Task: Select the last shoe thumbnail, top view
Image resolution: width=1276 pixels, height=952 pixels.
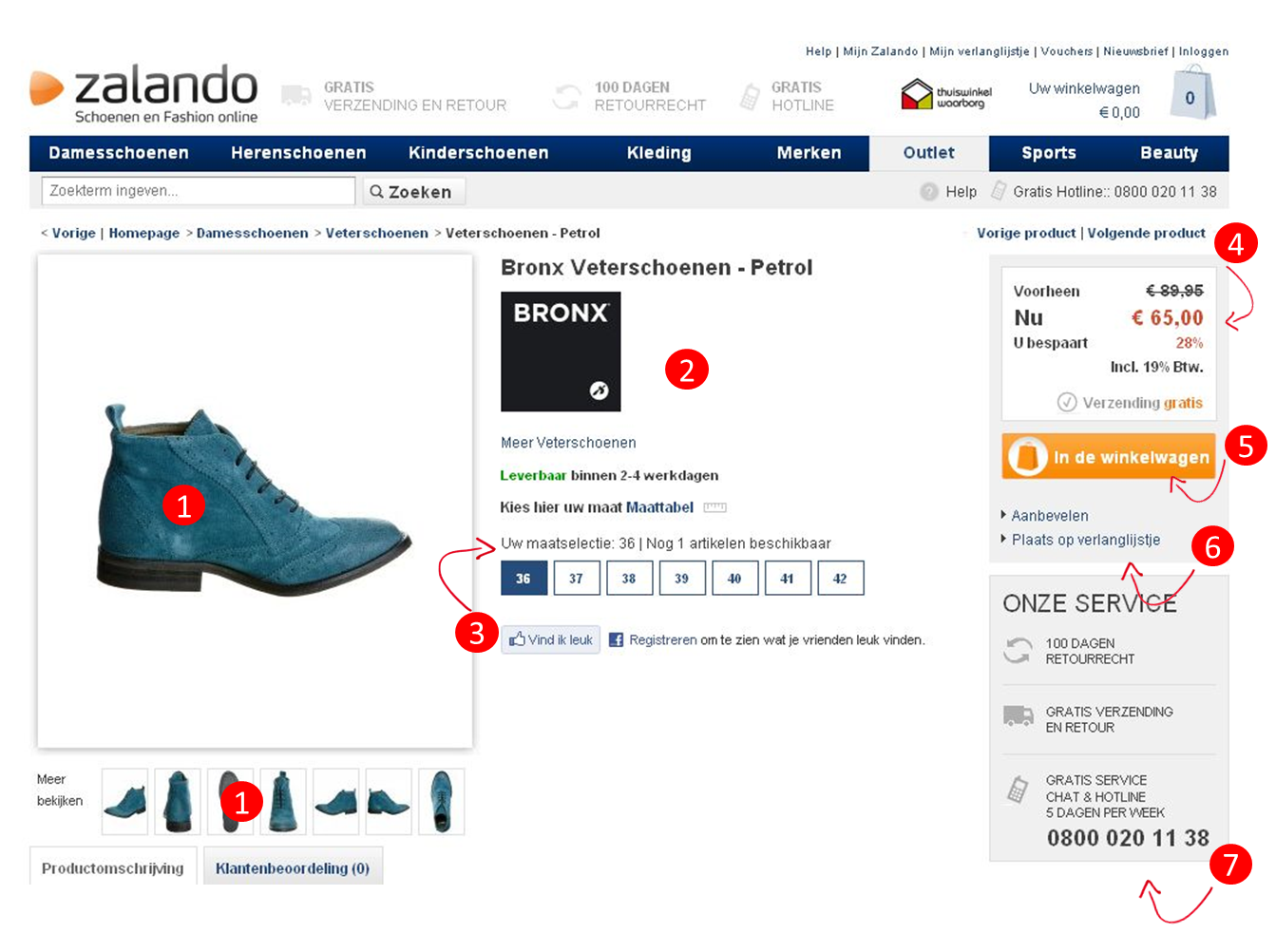Action: click(442, 801)
